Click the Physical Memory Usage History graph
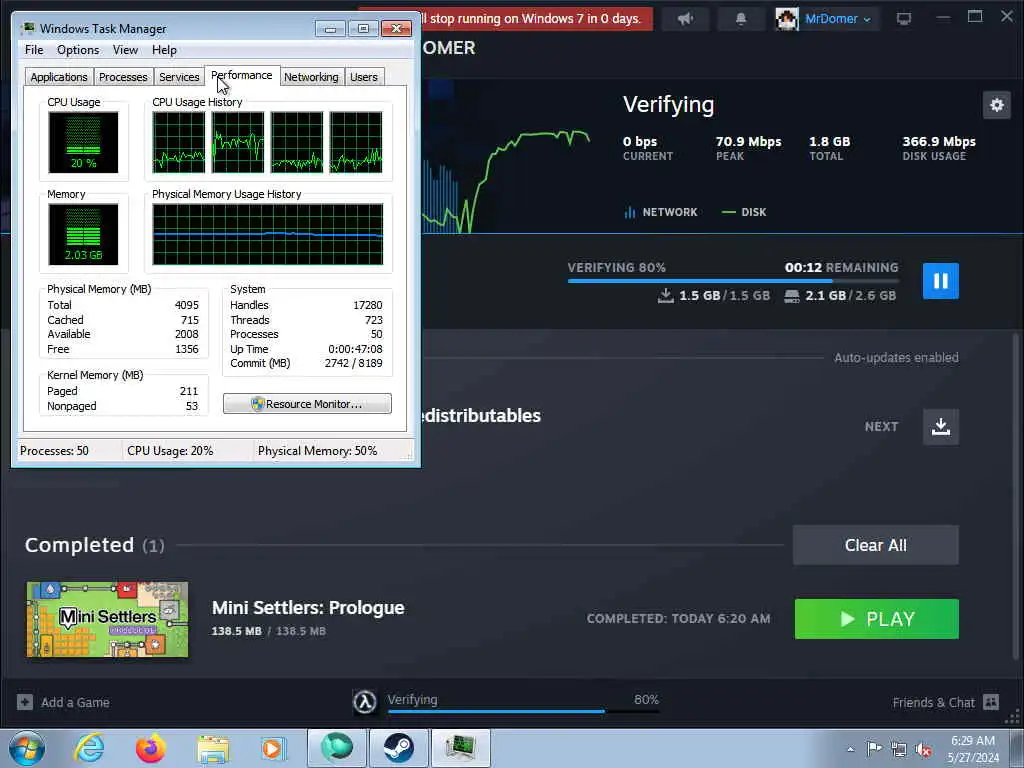Viewport: 1024px width, 768px height. pyautogui.click(x=268, y=234)
